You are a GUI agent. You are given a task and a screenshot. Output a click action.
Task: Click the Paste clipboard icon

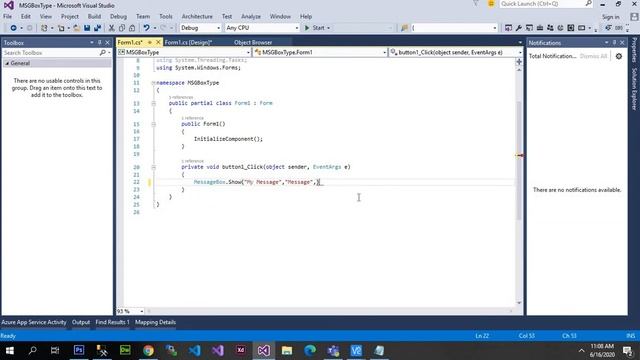(132, 28)
